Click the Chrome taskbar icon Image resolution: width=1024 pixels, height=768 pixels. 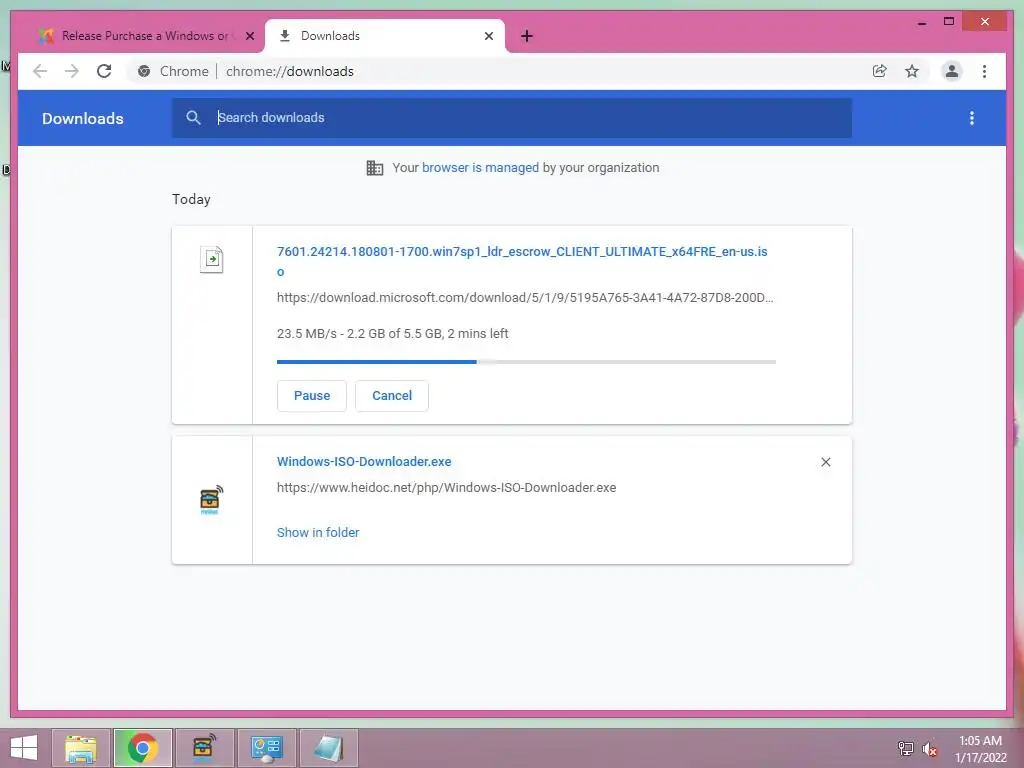(142, 748)
